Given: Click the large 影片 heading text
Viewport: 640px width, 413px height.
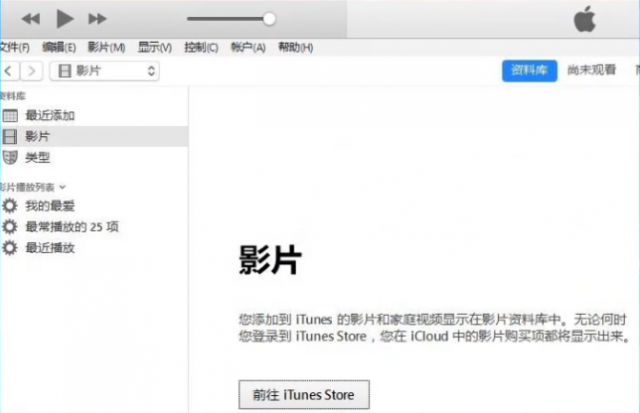Looking at the screenshot, I should 270,260.
